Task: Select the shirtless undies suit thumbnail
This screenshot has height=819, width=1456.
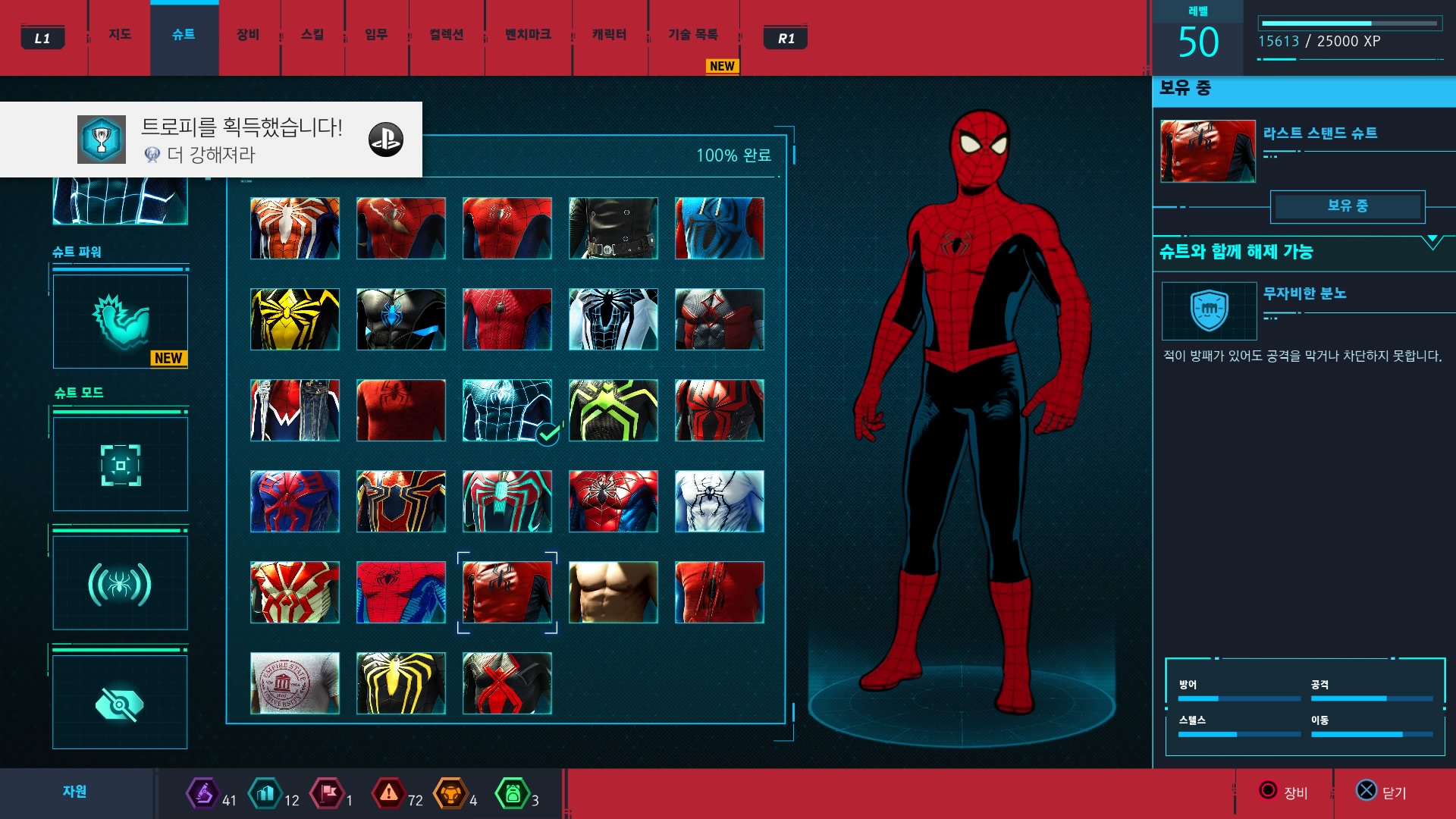Action: [x=613, y=592]
